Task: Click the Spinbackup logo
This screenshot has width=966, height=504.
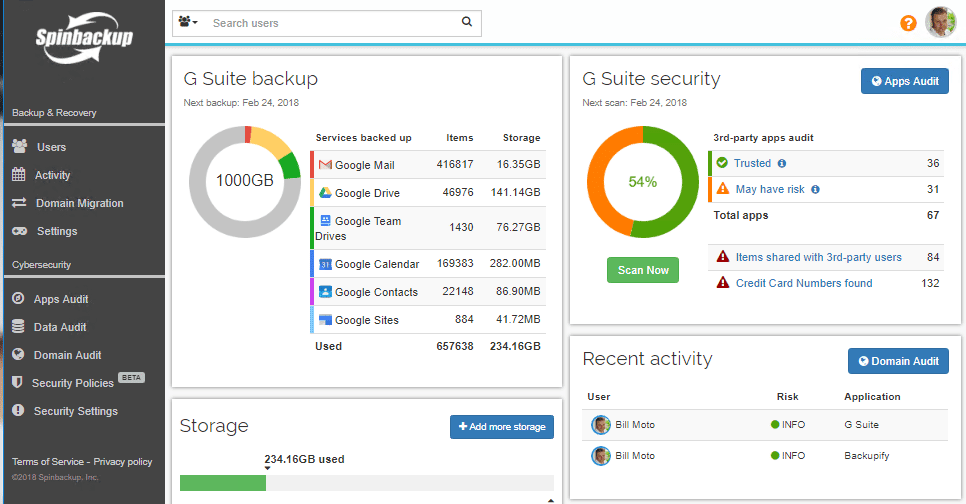Action: (84, 38)
